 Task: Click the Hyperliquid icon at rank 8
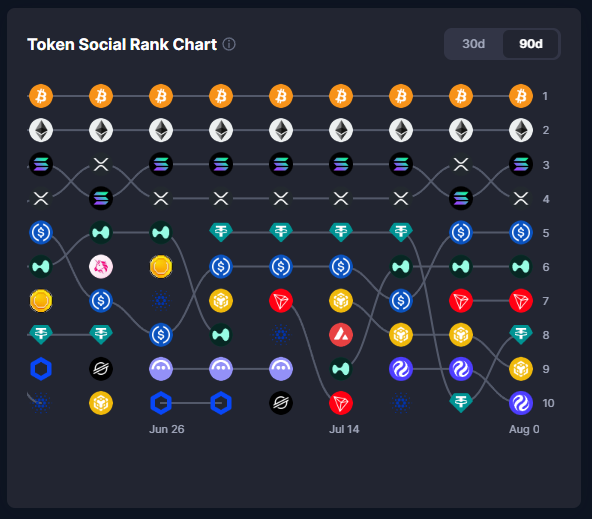tap(221, 334)
